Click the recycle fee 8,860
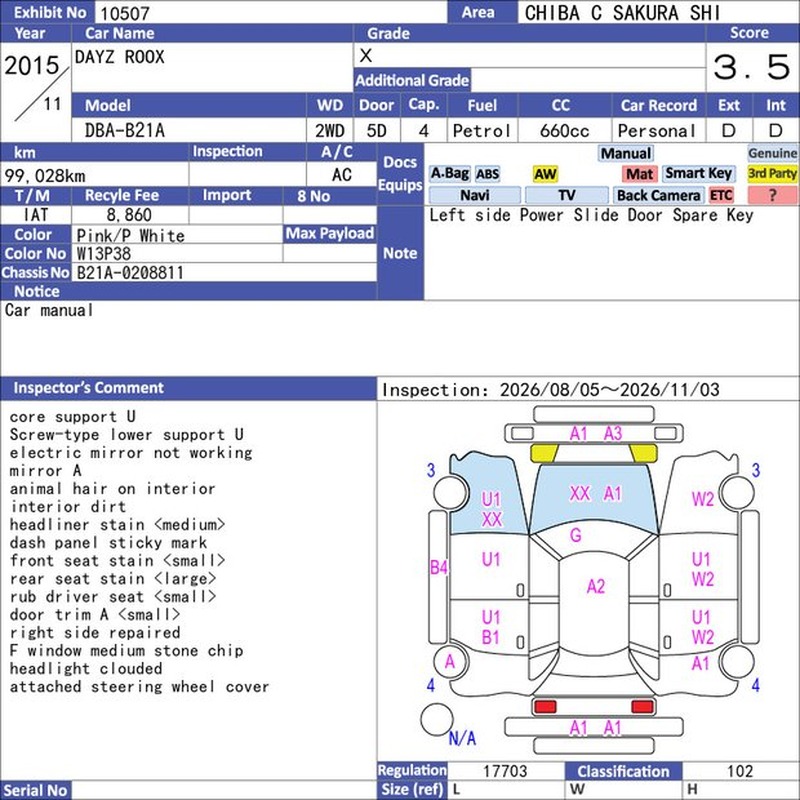 [129, 215]
